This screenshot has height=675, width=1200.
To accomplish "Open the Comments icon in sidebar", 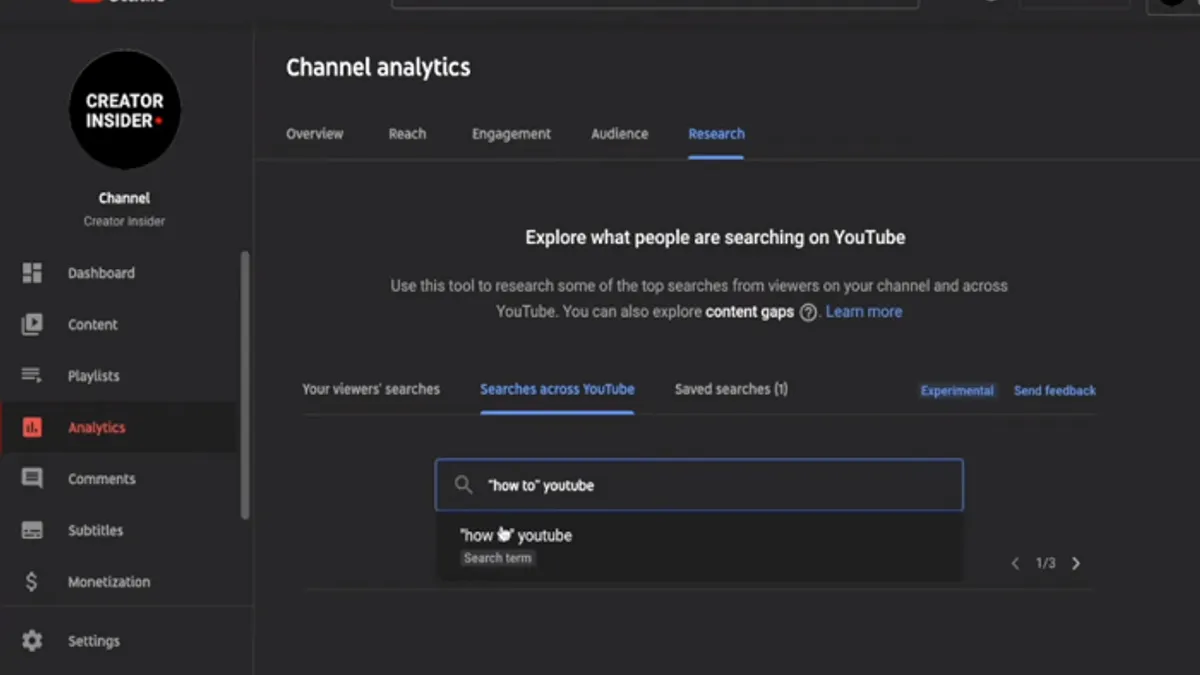I will coord(32,479).
